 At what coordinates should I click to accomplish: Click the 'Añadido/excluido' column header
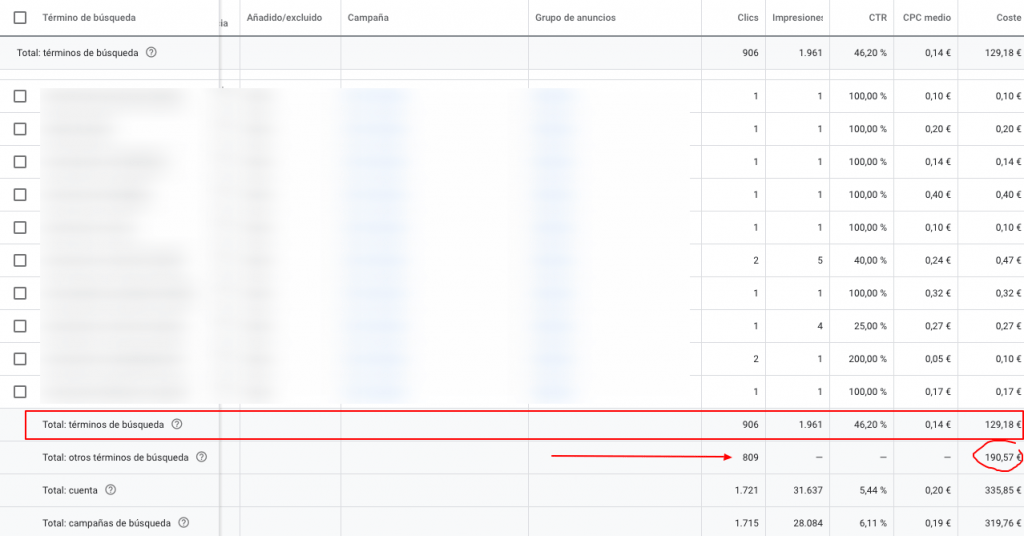coord(284,18)
